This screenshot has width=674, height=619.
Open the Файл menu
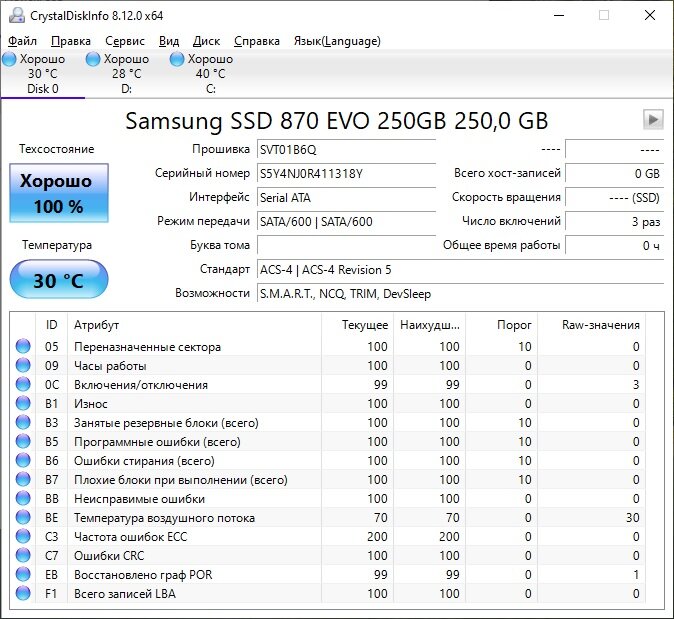pos(22,41)
